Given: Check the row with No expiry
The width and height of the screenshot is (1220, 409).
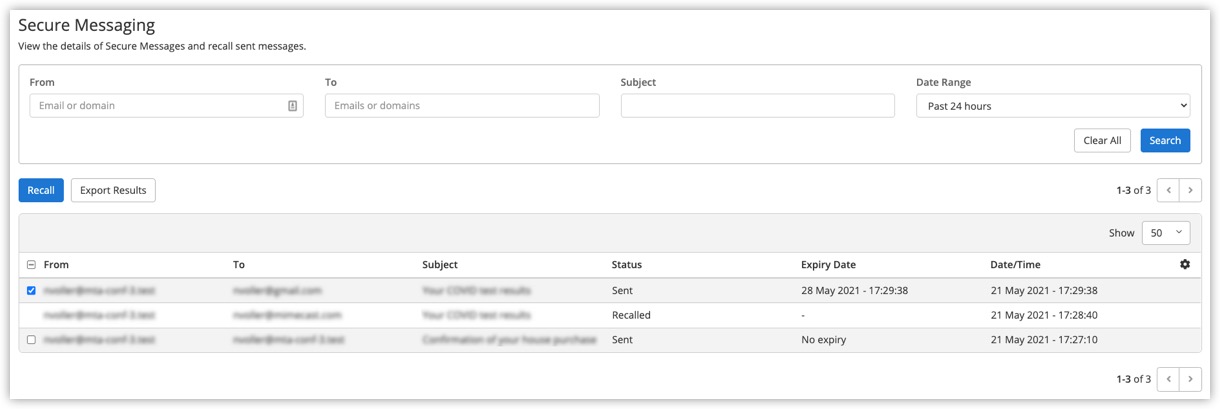Looking at the screenshot, I should tap(31, 340).
